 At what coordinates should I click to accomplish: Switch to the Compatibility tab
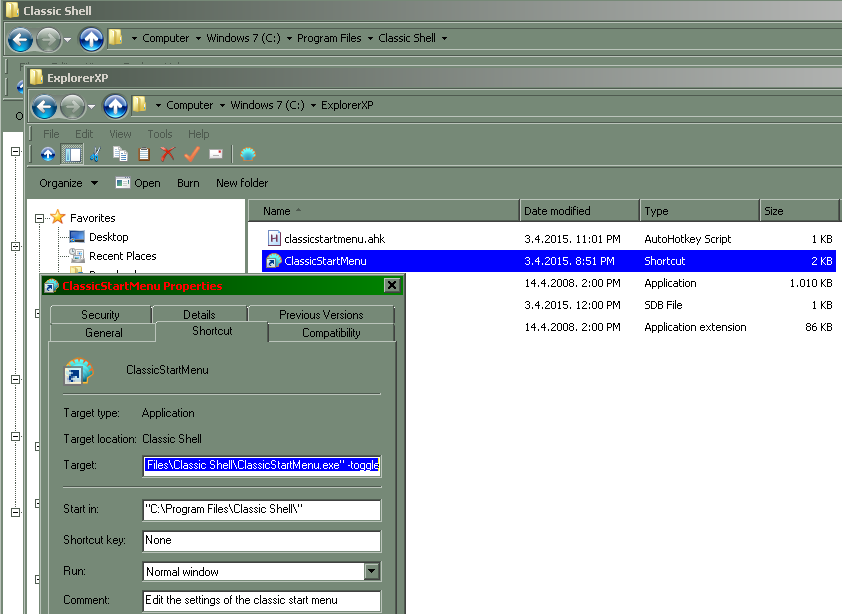(331, 333)
